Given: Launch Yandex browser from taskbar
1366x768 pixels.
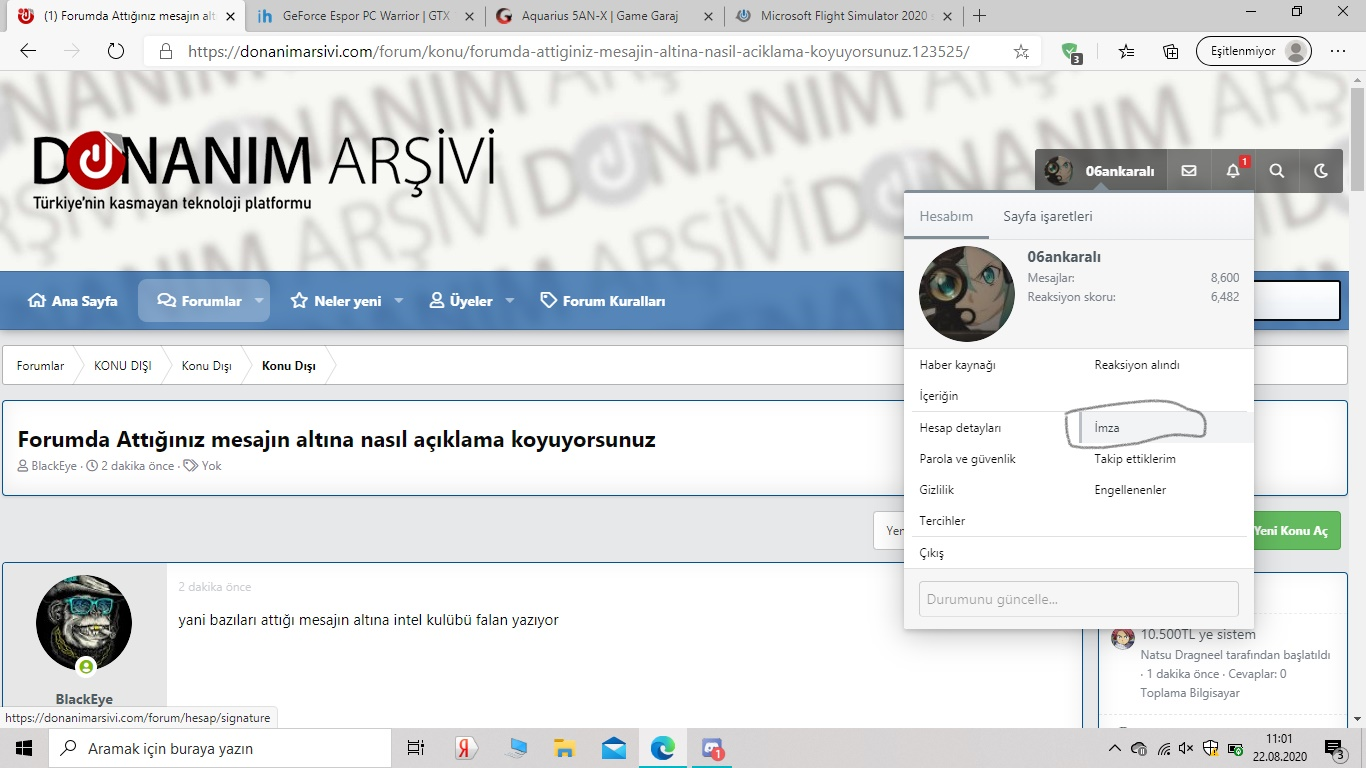Looking at the screenshot, I should click(466, 748).
